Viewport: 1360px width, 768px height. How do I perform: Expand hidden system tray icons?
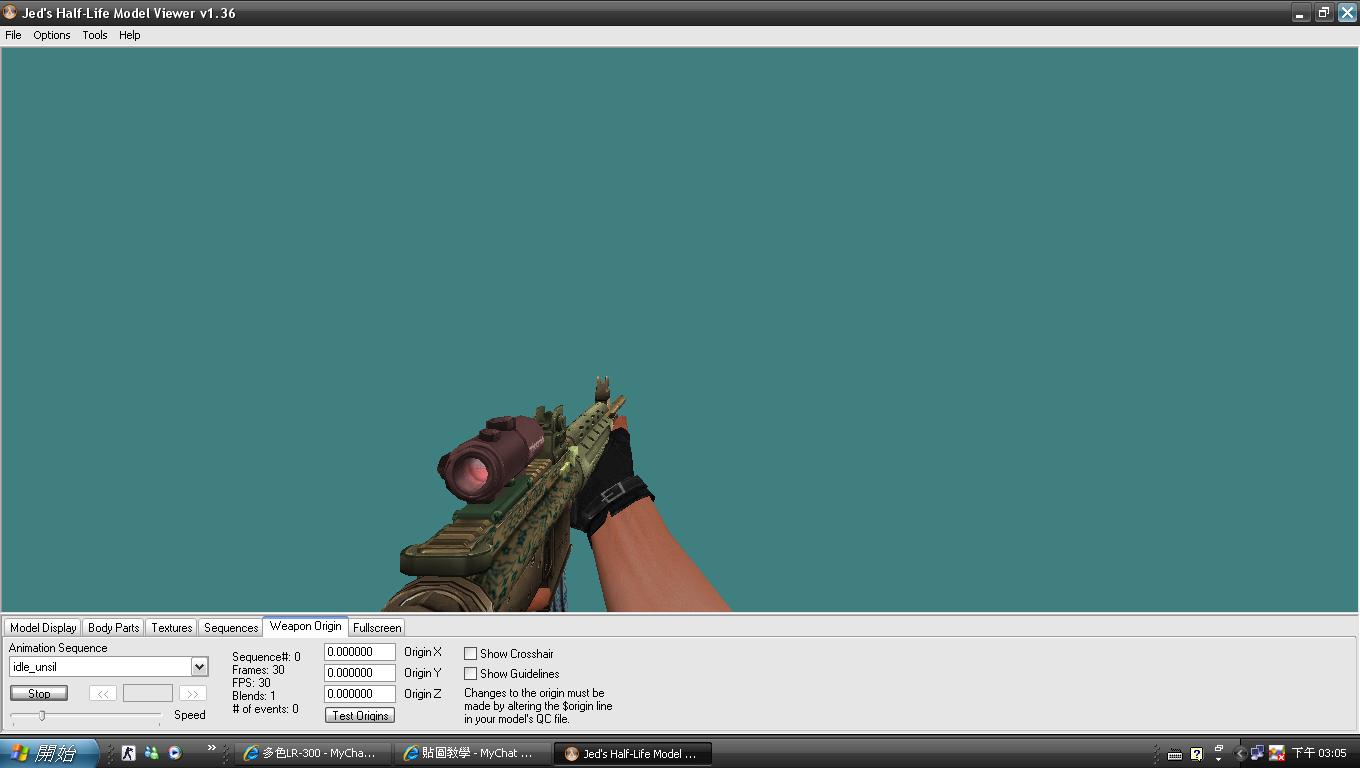pos(1240,754)
